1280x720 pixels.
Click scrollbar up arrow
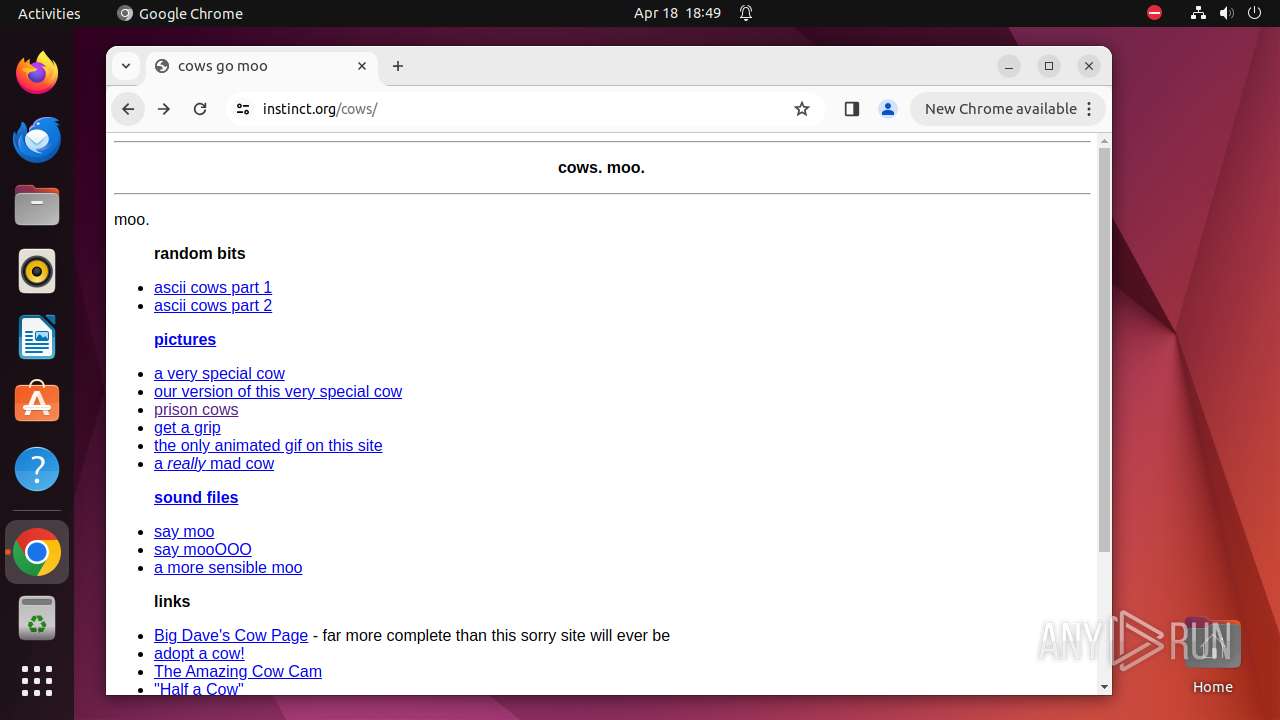(x=1104, y=140)
